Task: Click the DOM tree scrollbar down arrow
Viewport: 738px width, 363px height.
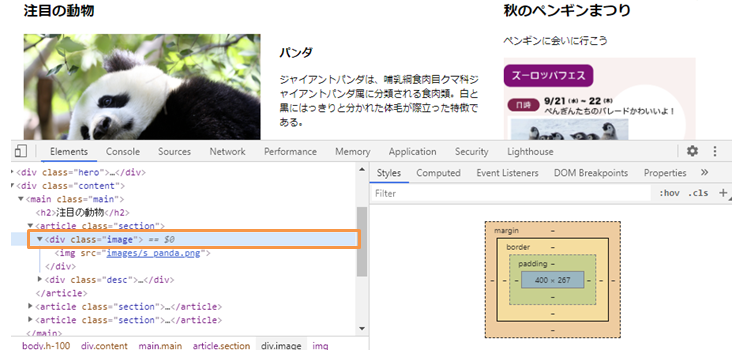Action: [x=361, y=328]
